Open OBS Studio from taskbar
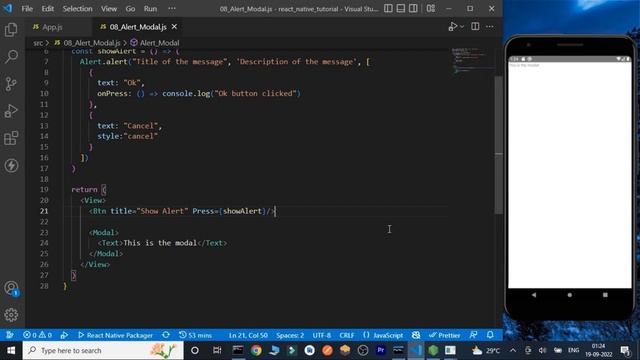640x360 pixels. [362, 351]
